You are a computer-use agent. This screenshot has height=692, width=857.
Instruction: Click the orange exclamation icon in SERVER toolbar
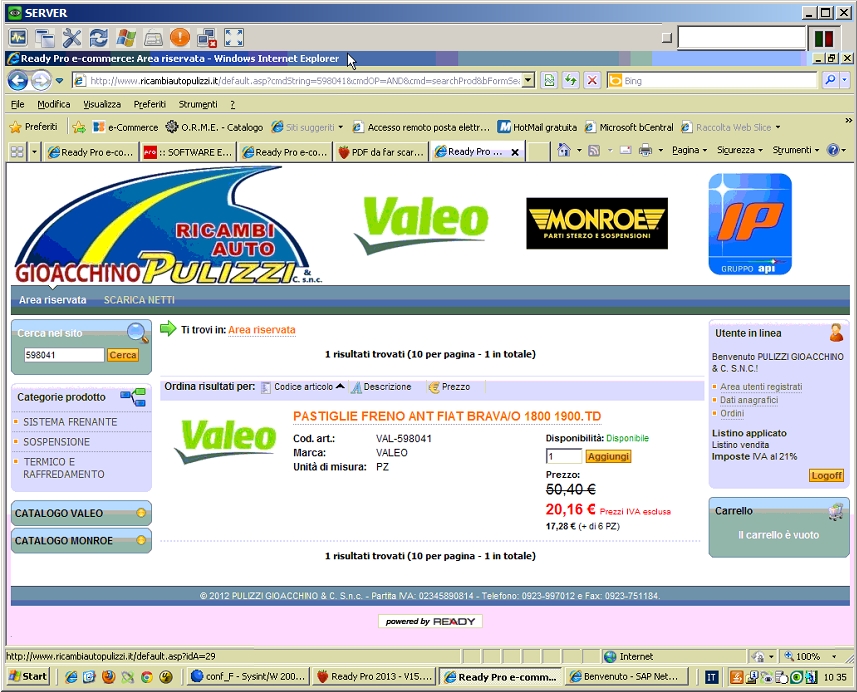tap(180, 38)
